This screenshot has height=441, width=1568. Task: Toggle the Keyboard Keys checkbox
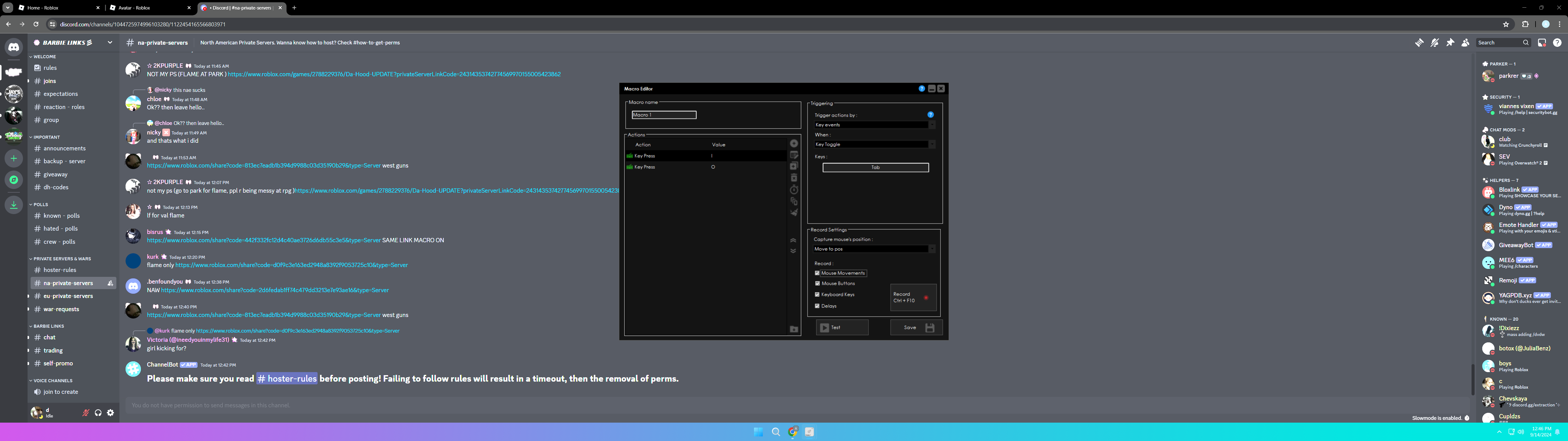(x=817, y=294)
